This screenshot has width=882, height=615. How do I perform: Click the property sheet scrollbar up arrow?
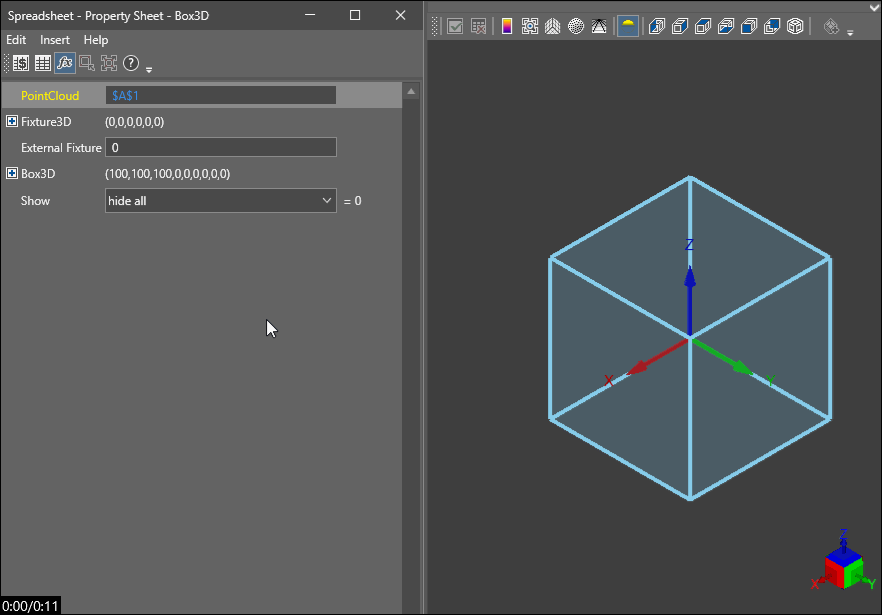tap(411, 92)
